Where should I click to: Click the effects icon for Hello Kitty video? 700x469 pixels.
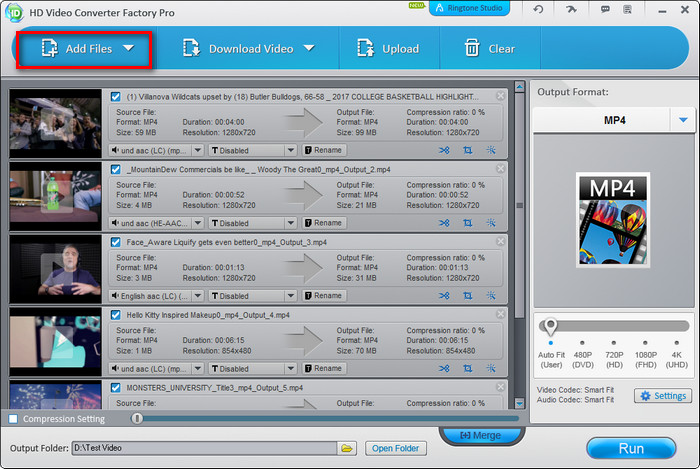click(491, 369)
